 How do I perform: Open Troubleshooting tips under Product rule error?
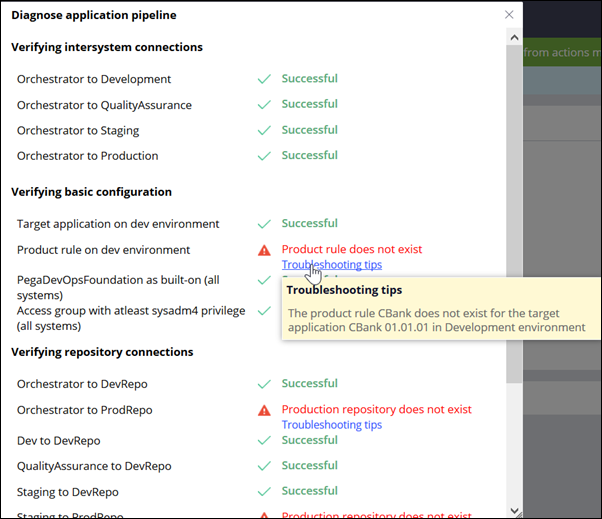331,265
